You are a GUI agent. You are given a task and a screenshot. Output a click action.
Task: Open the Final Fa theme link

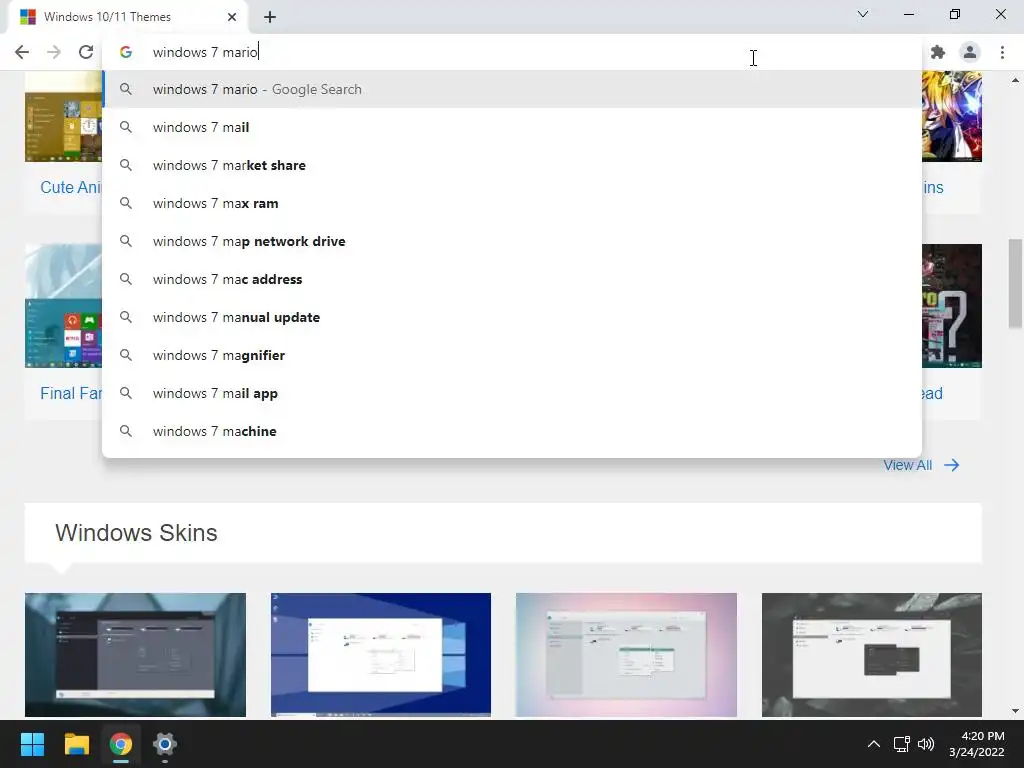click(71, 393)
